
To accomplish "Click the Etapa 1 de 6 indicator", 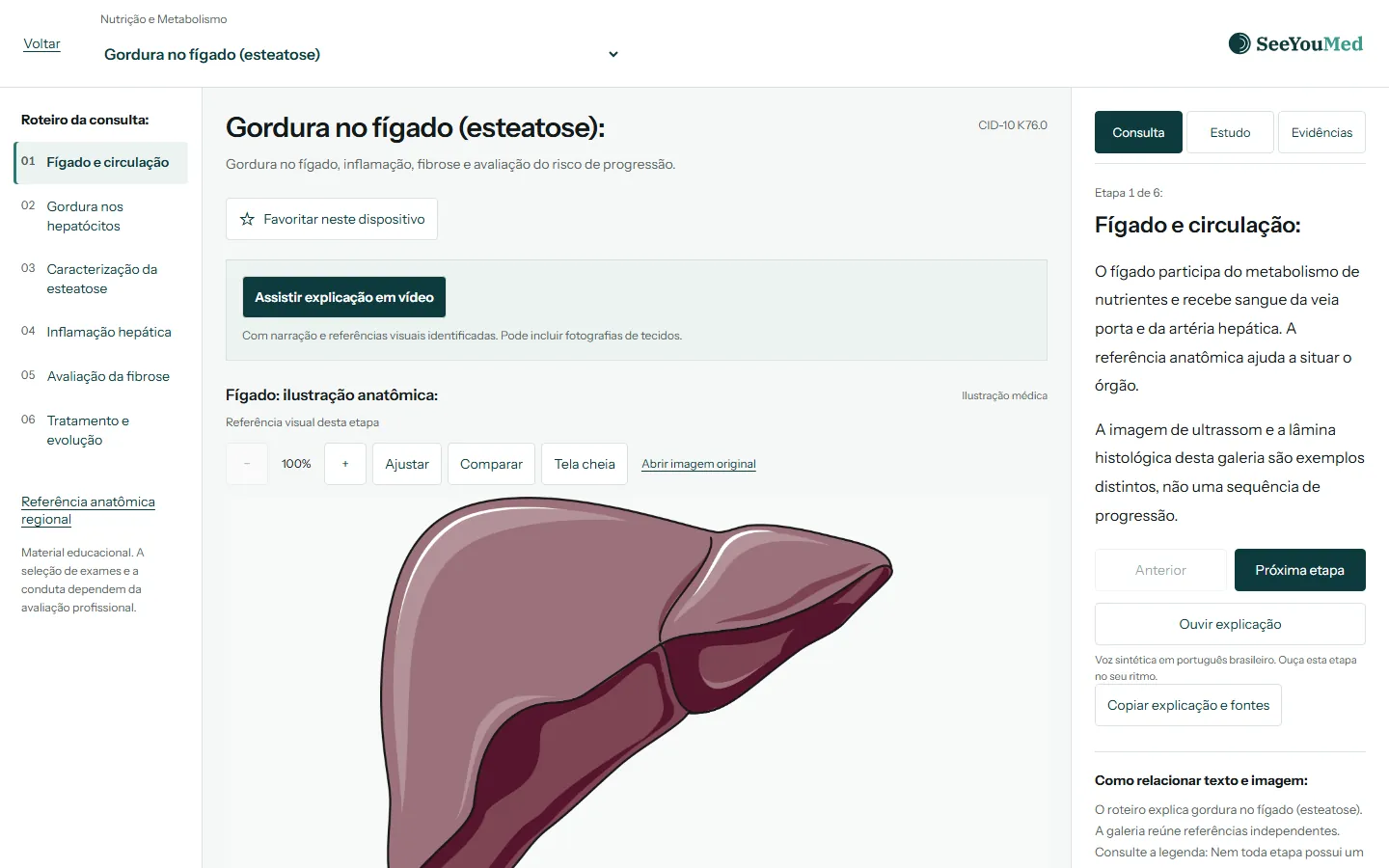I will pos(1129,193).
